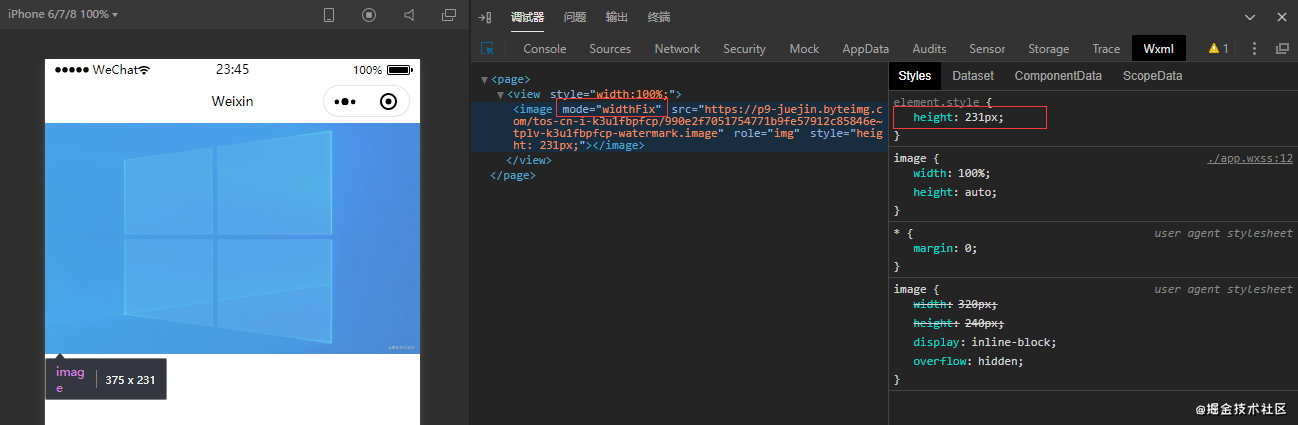Click the mode="widthFix" attribute in Wxml tree
1298x425 pixels.
(x=612, y=108)
